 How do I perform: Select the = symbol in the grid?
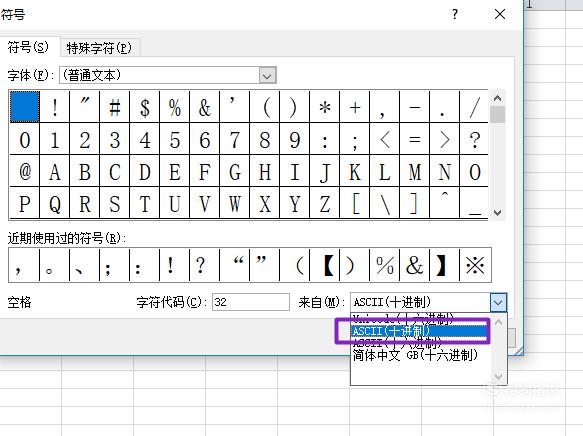pyautogui.click(x=415, y=139)
